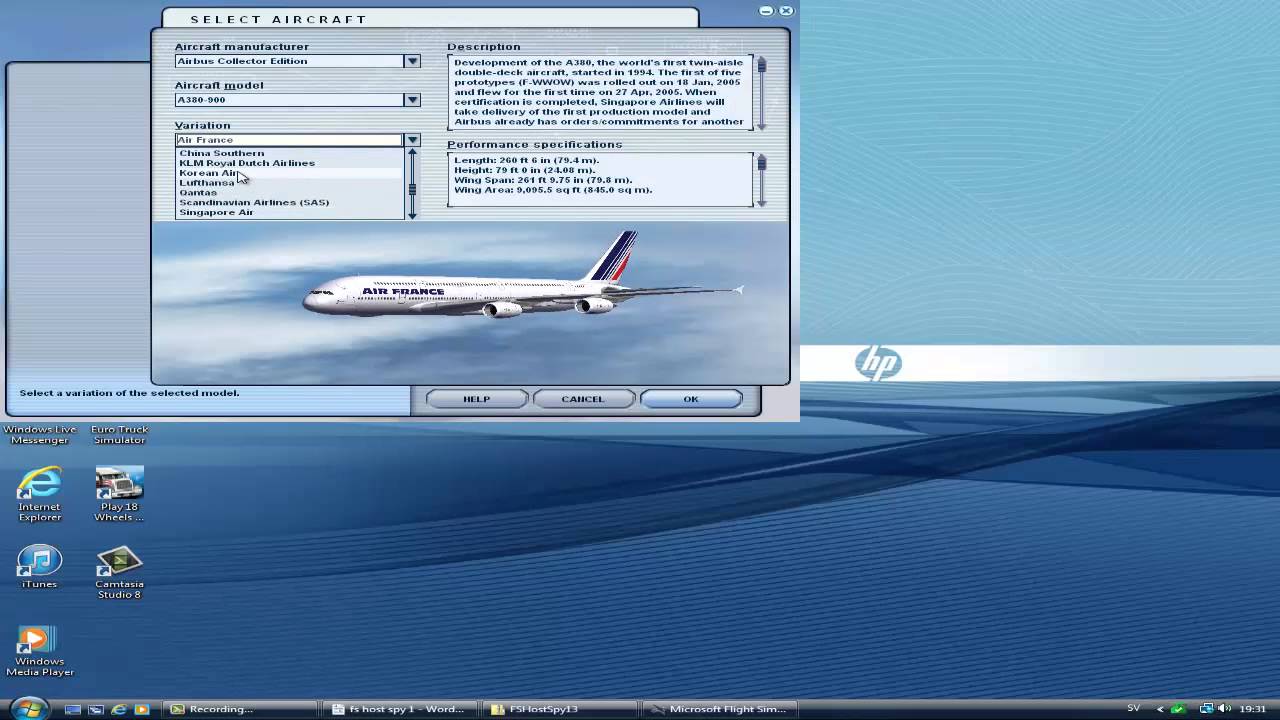This screenshot has width=1280, height=720.
Task: Collapse the Variation dropdown arrow
Action: 412,140
